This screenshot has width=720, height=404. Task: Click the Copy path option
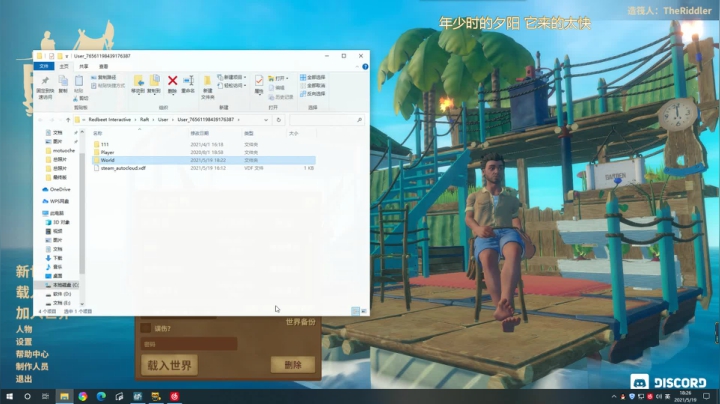[104, 77]
